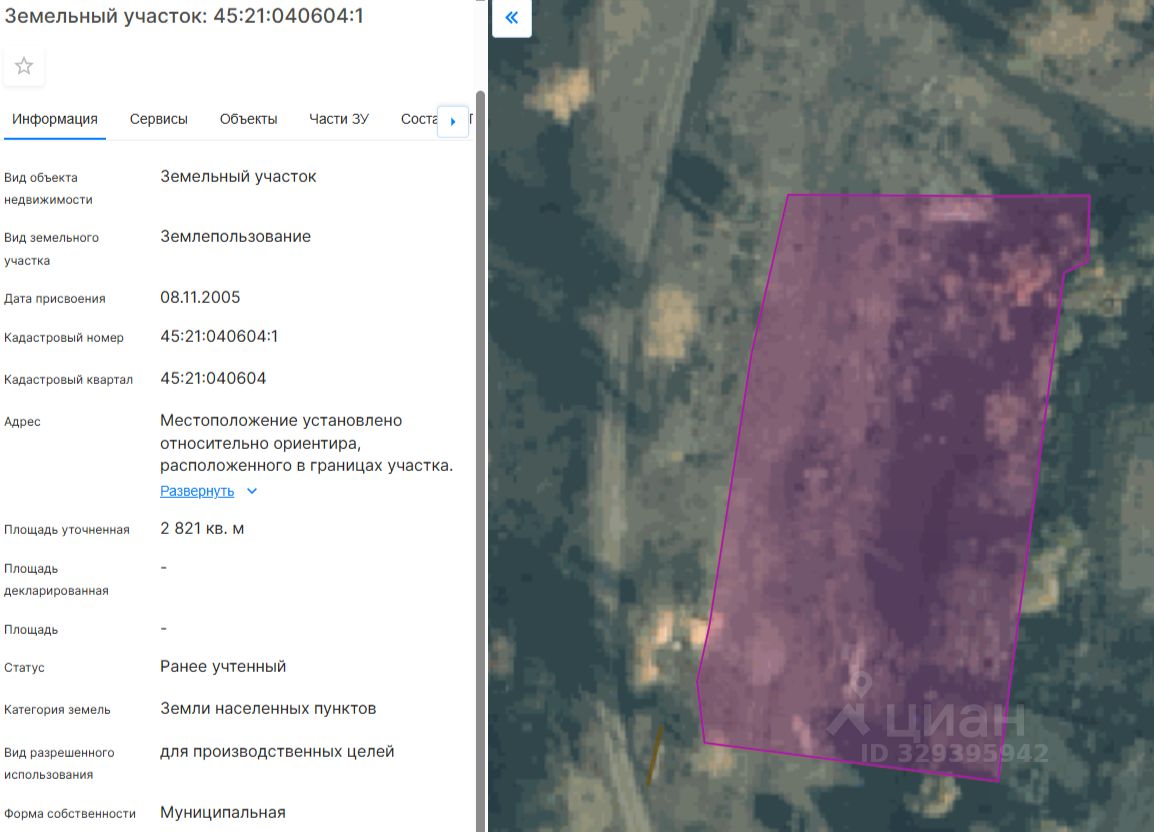Image resolution: width=1154 pixels, height=832 pixels.
Task: Select the Части ЗУ tab
Action: tap(339, 119)
